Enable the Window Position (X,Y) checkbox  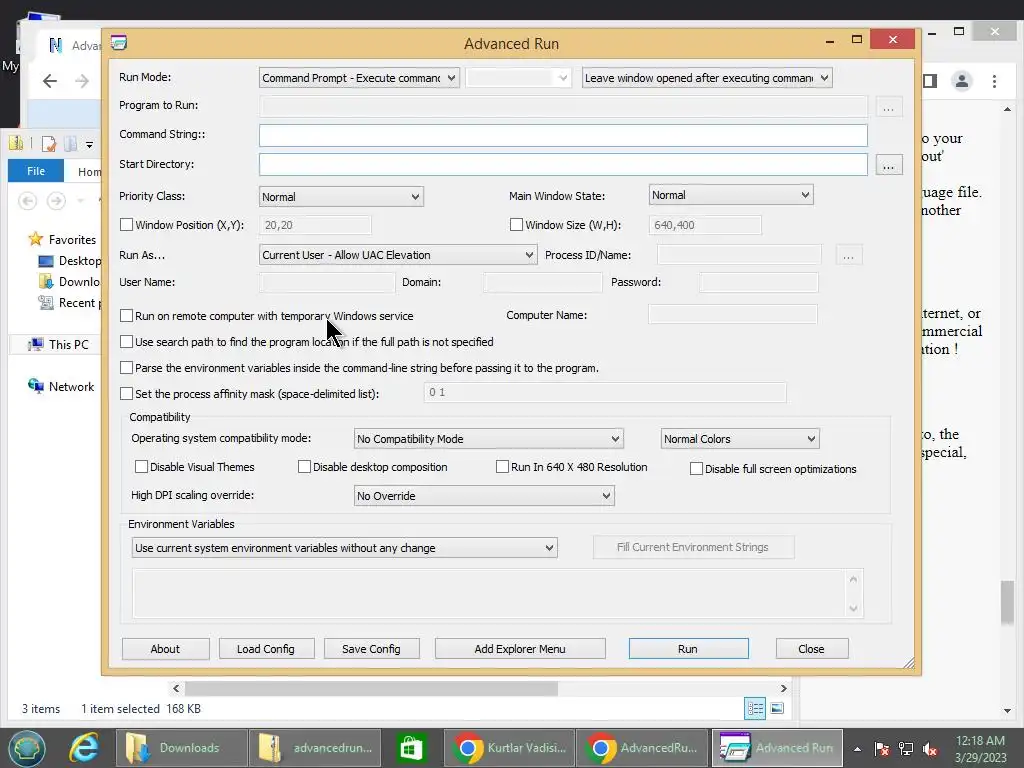point(126,225)
